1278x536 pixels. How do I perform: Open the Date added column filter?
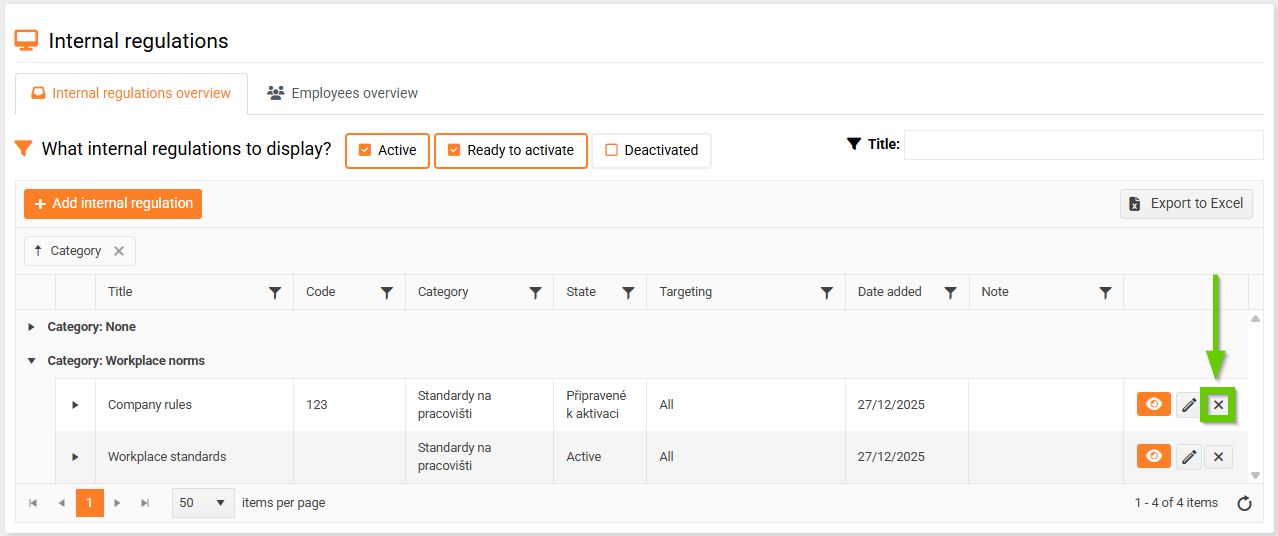coord(951,293)
